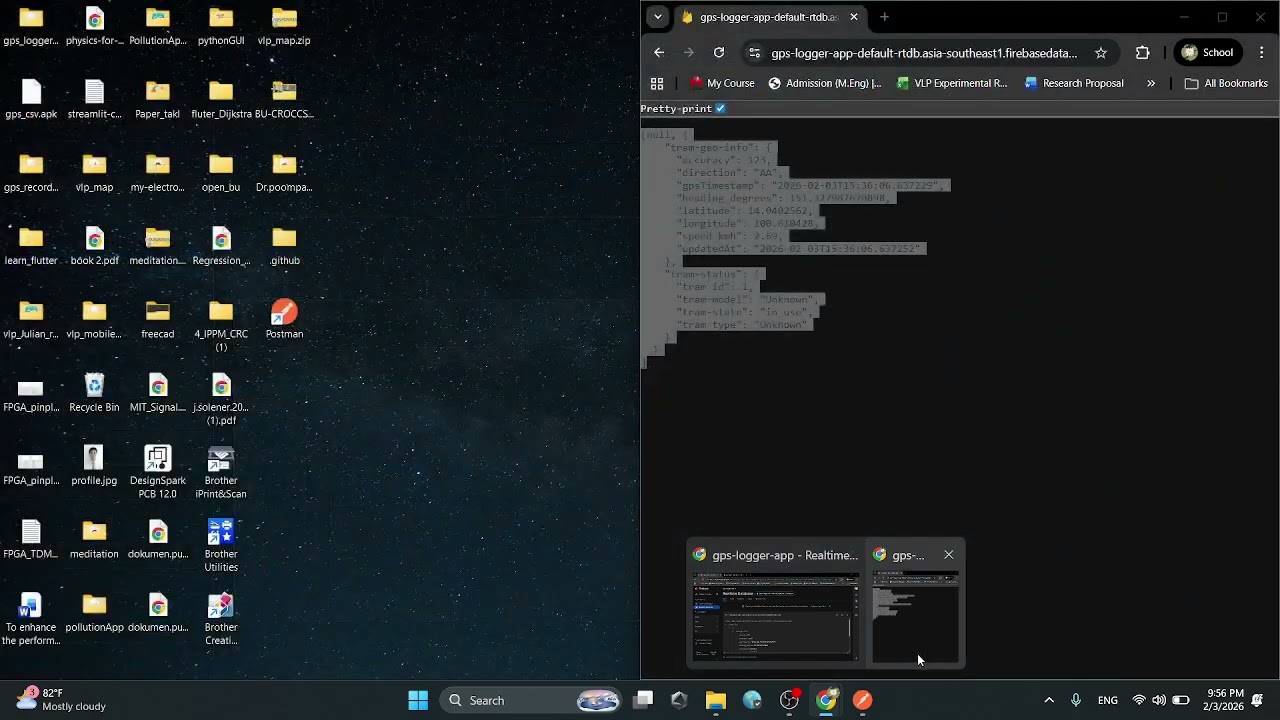Open Chrome apps grid in bookmarks bar

(x=657, y=83)
